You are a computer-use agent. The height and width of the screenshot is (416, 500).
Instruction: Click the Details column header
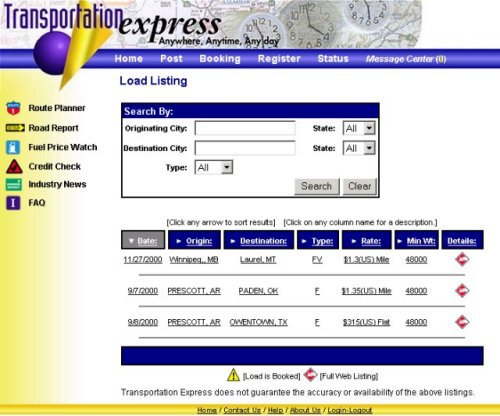[x=462, y=241]
